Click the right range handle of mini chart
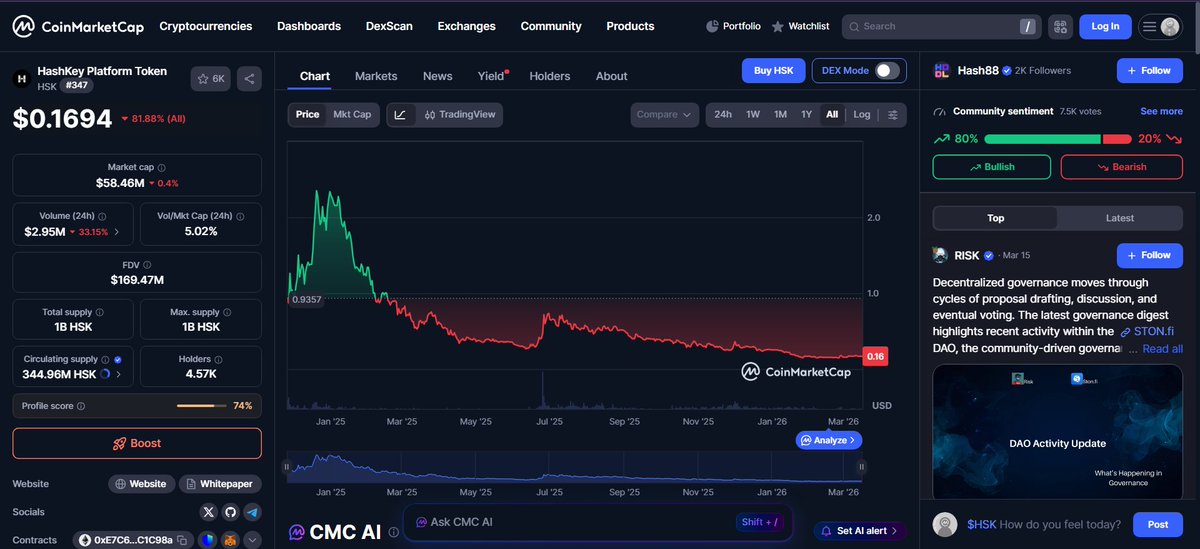This screenshot has width=1200, height=549. pyautogui.click(x=861, y=466)
